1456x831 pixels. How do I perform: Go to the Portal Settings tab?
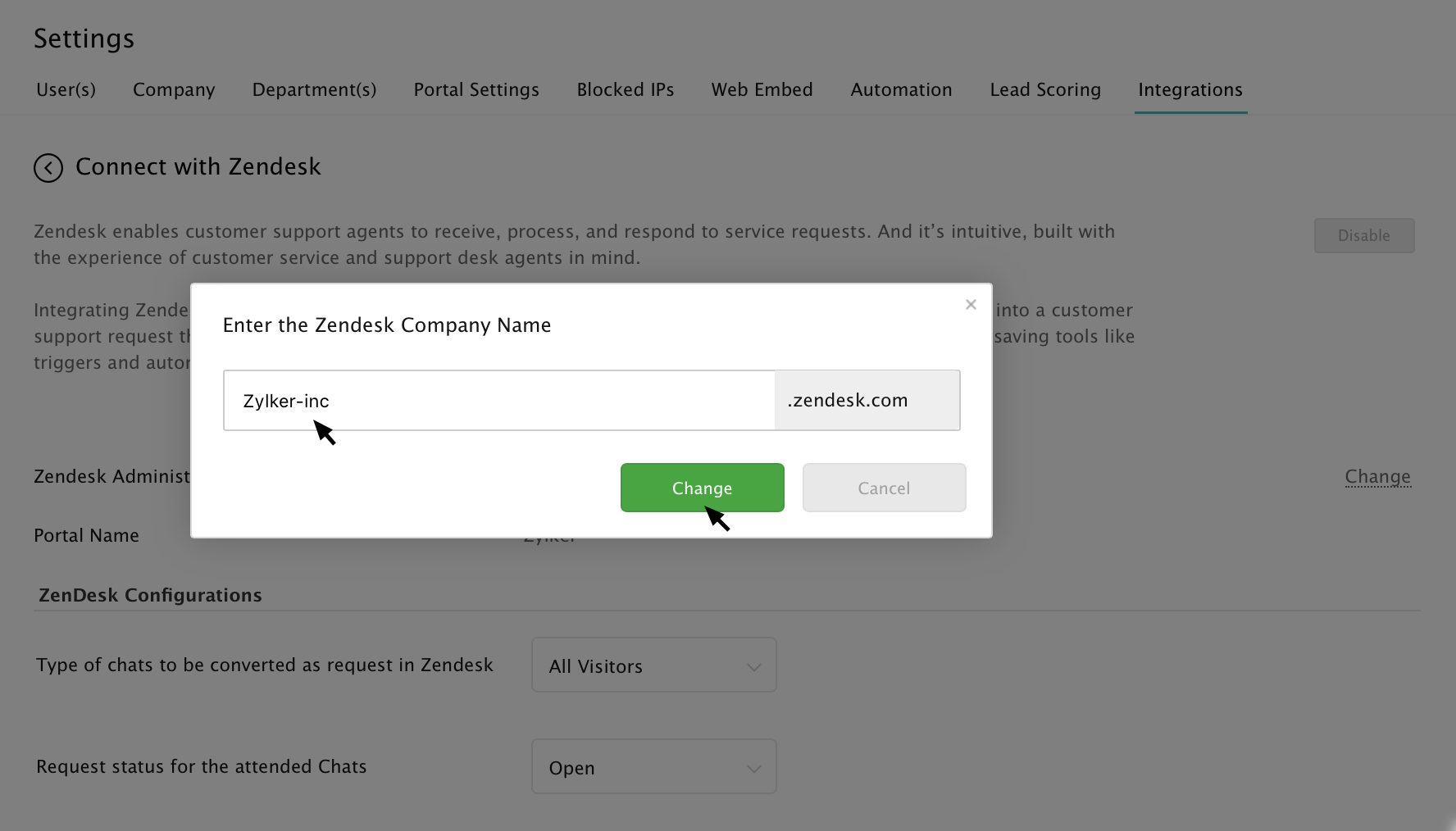pos(476,90)
